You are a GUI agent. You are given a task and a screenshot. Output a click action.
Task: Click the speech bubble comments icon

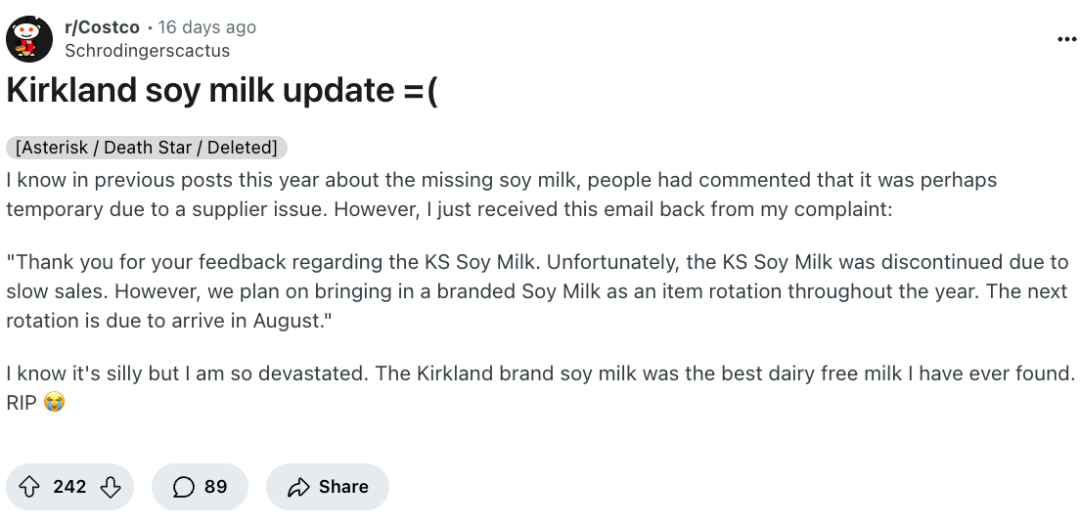pyautogui.click(x=183, y=487)
